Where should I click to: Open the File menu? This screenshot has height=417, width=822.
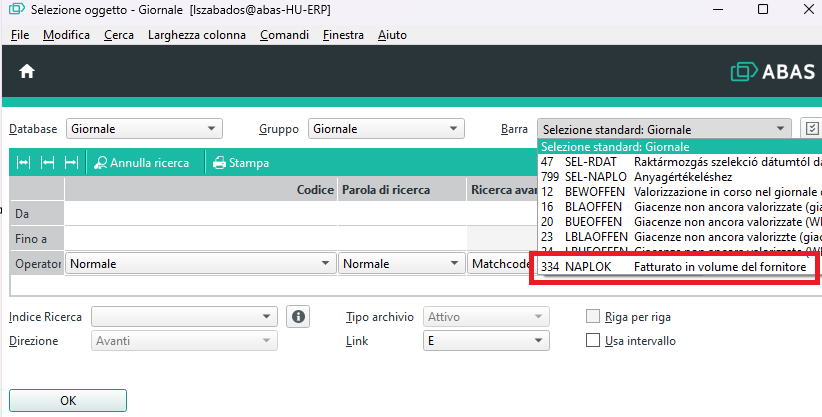20,35
